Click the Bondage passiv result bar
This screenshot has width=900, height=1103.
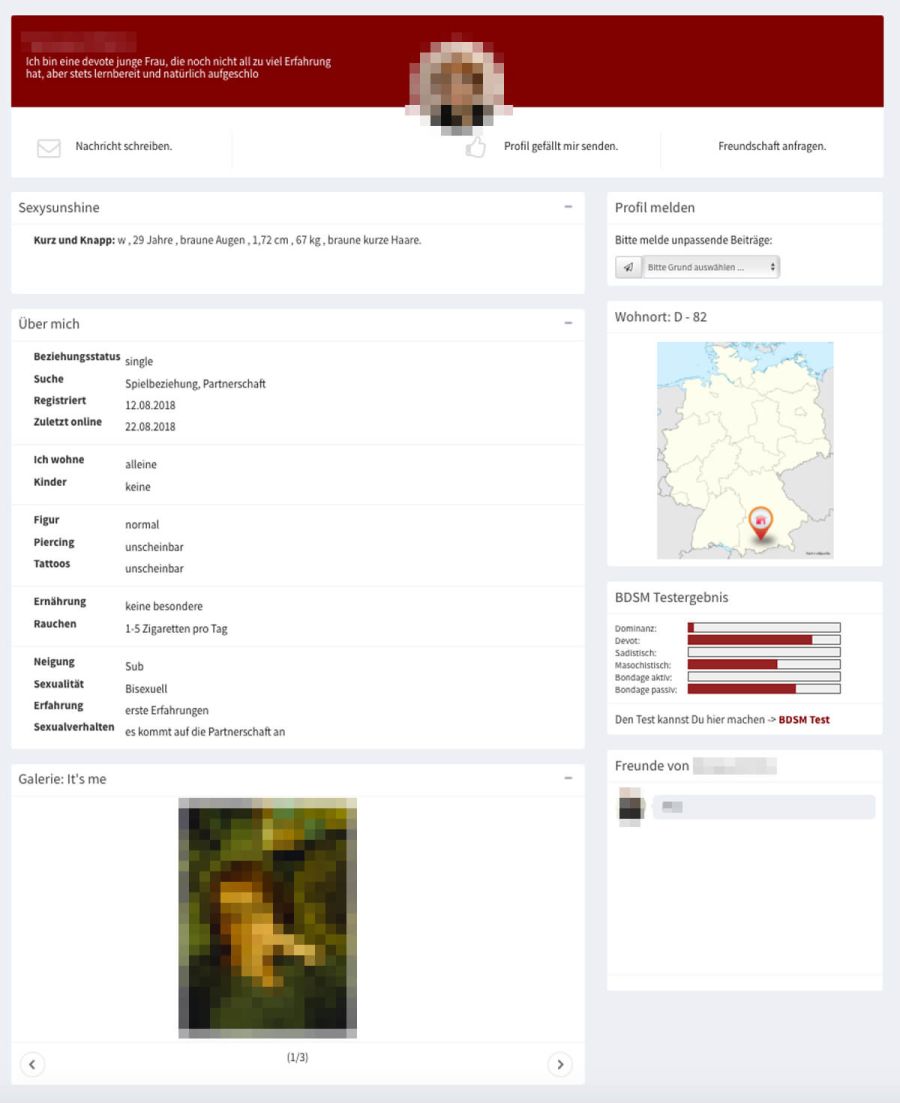point(763,689)
